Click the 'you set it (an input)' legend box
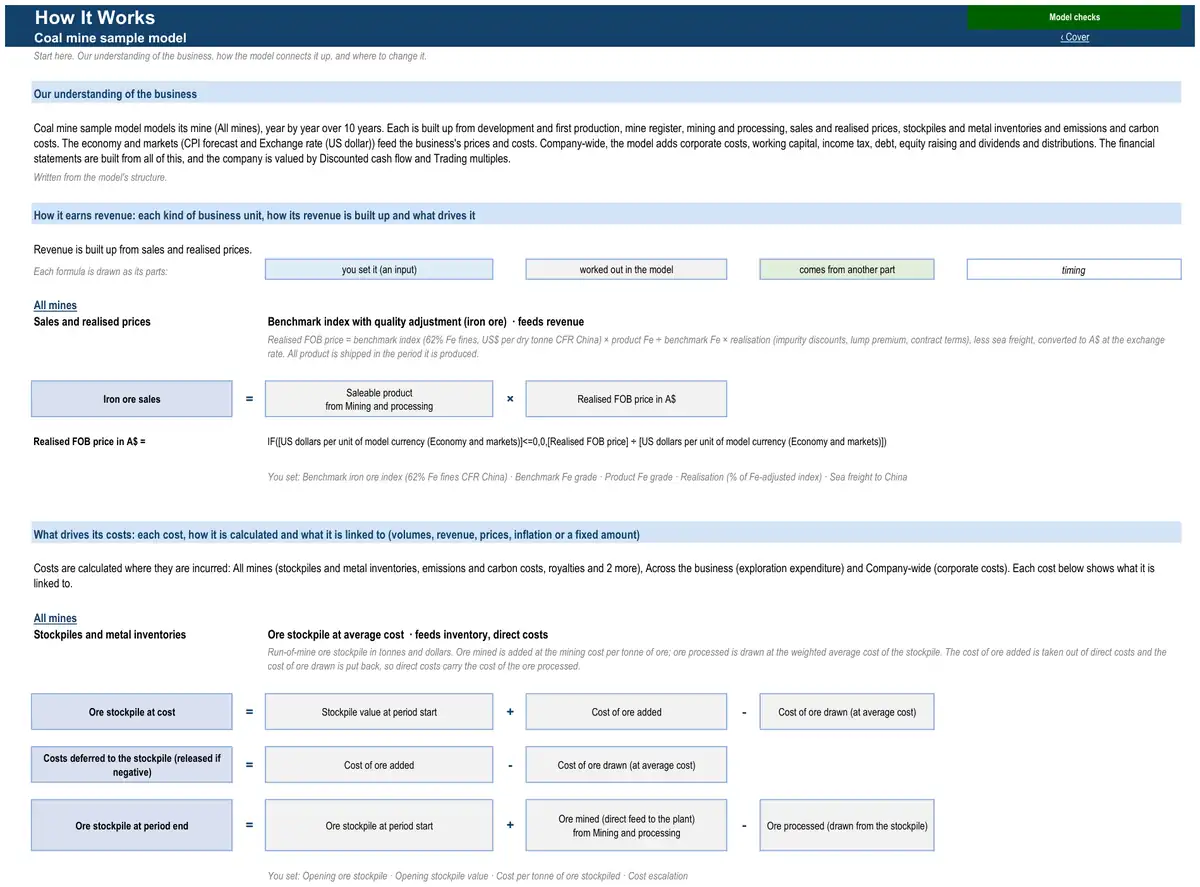The image size is (1200, 887). [379, 270]
